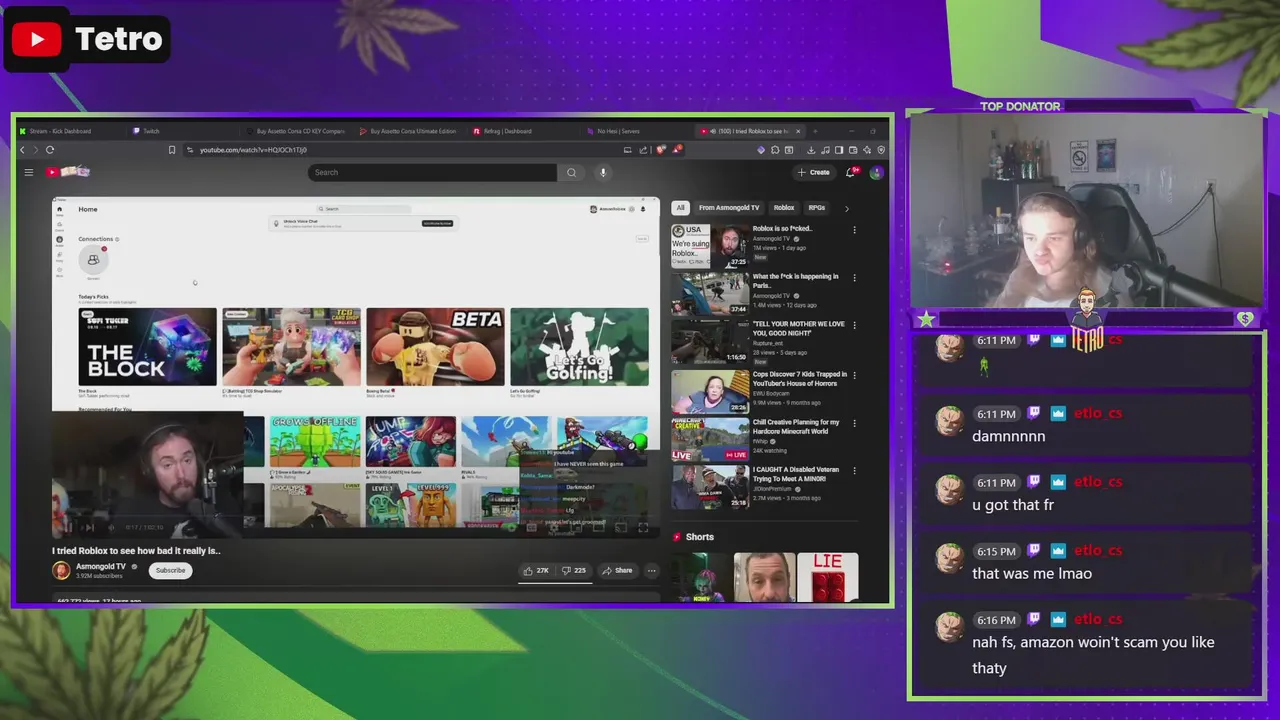Open 'Chill Creative Planning' Minecraft video title
The height and width of the screenshot is (720, 1280).
(796, 427)
